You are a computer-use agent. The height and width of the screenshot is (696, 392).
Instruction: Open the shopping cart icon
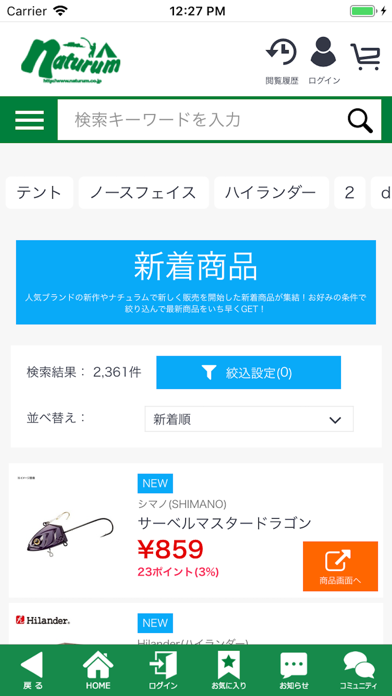point(366,57)
